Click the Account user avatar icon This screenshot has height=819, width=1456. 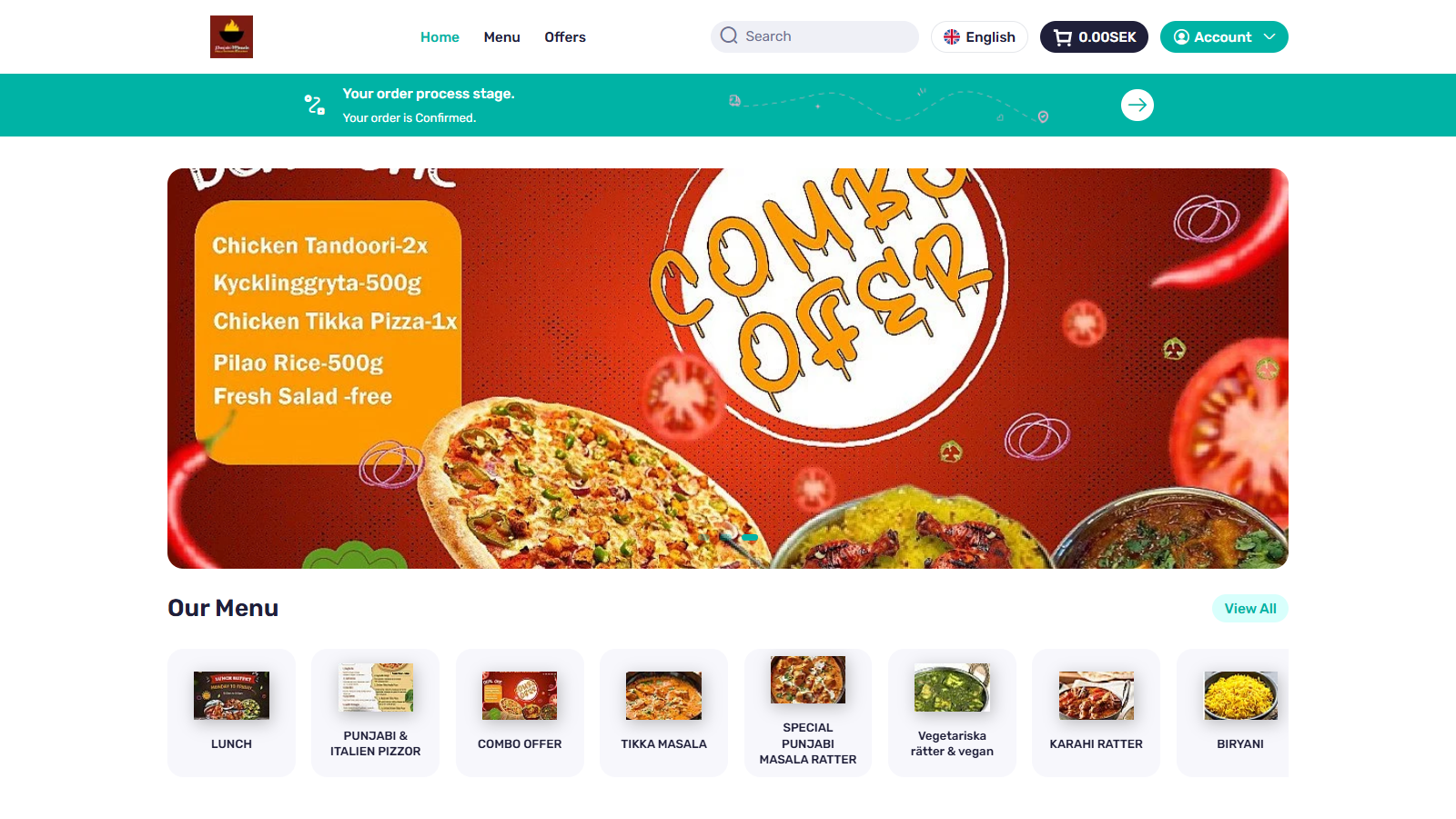click(1181, 37)
